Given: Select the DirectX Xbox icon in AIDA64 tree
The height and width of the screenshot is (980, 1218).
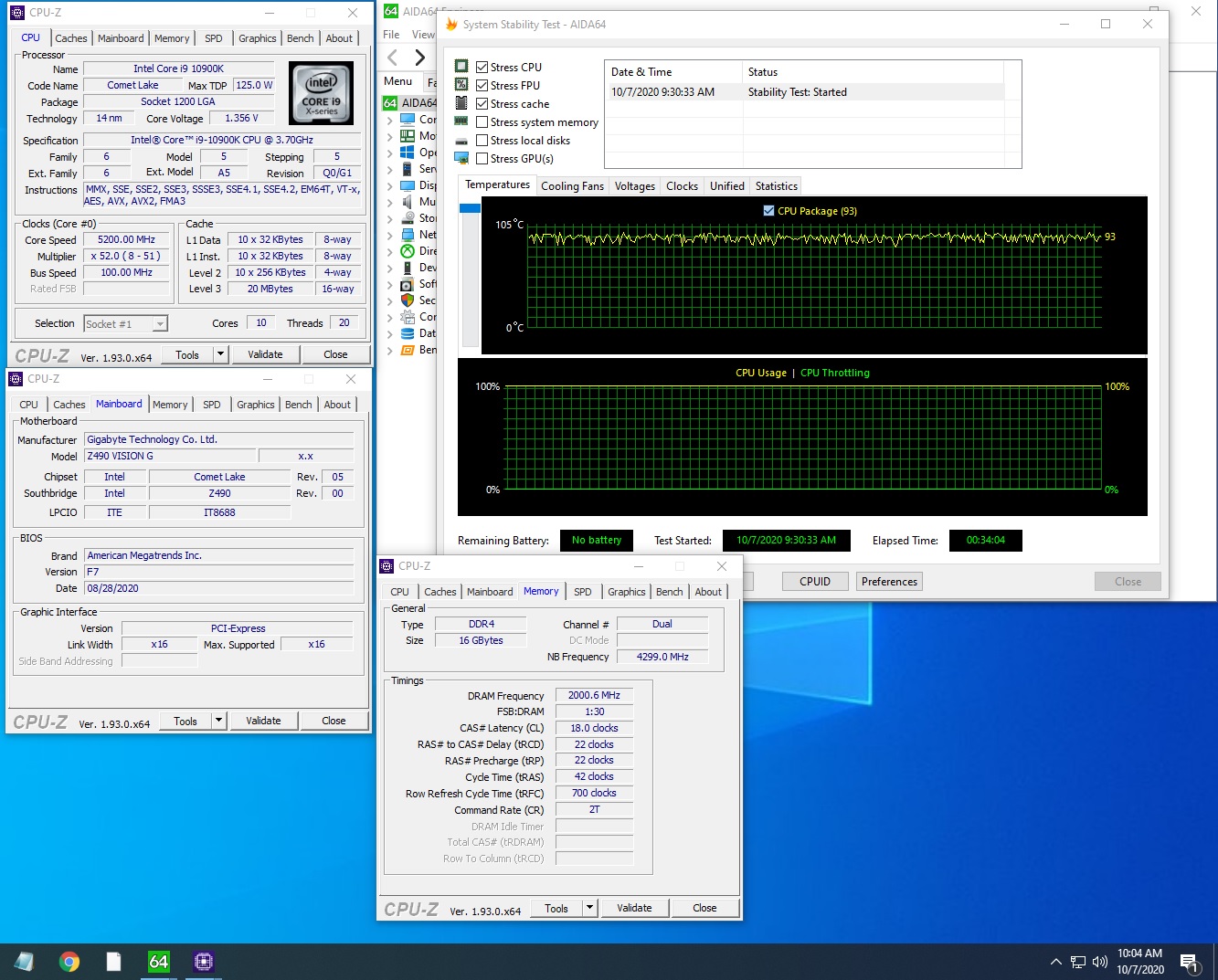Looking at the screenshot, I should 408,251.
